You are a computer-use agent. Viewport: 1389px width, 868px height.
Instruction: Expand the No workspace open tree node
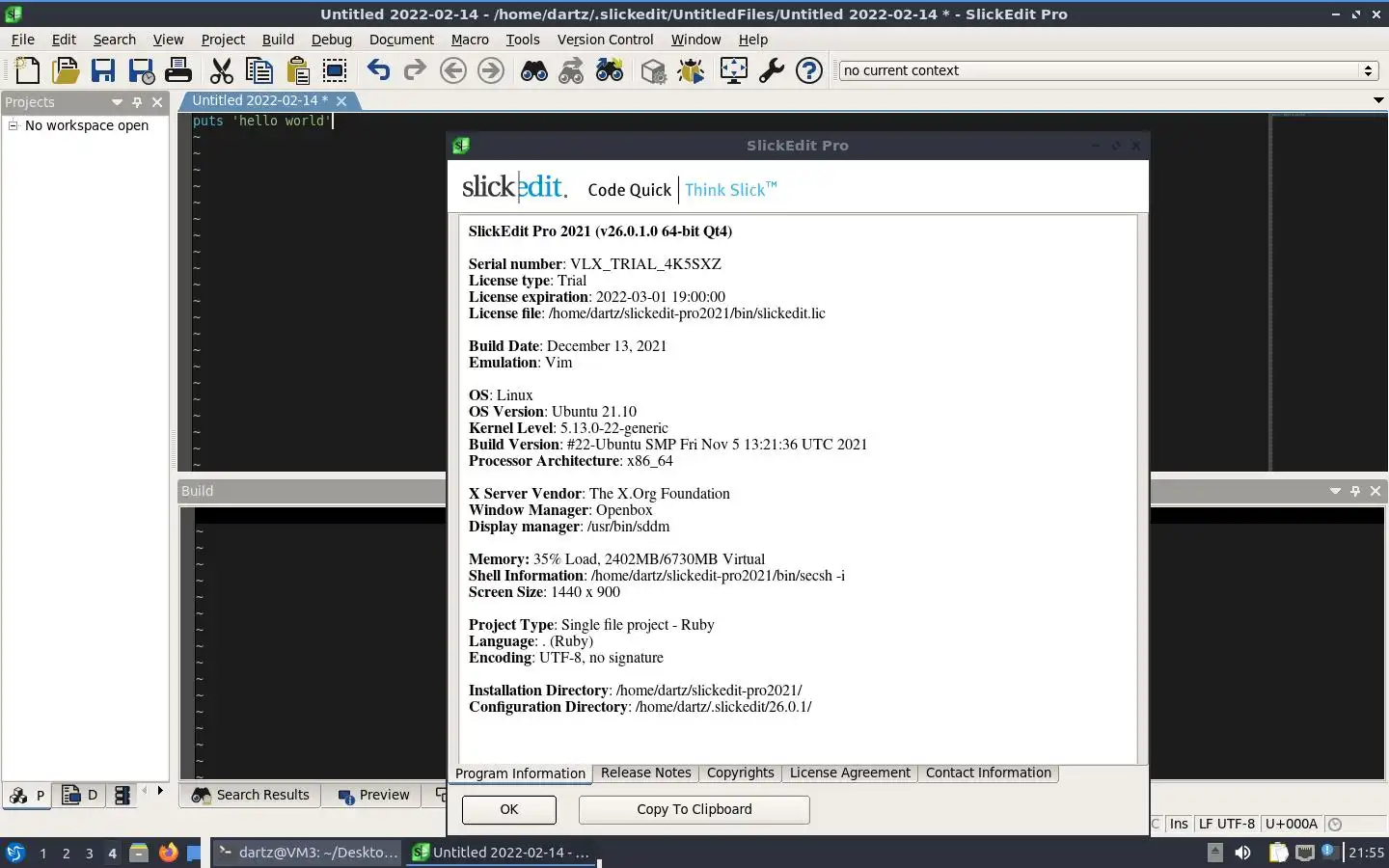pyautogui.click(x=14, y=125)
